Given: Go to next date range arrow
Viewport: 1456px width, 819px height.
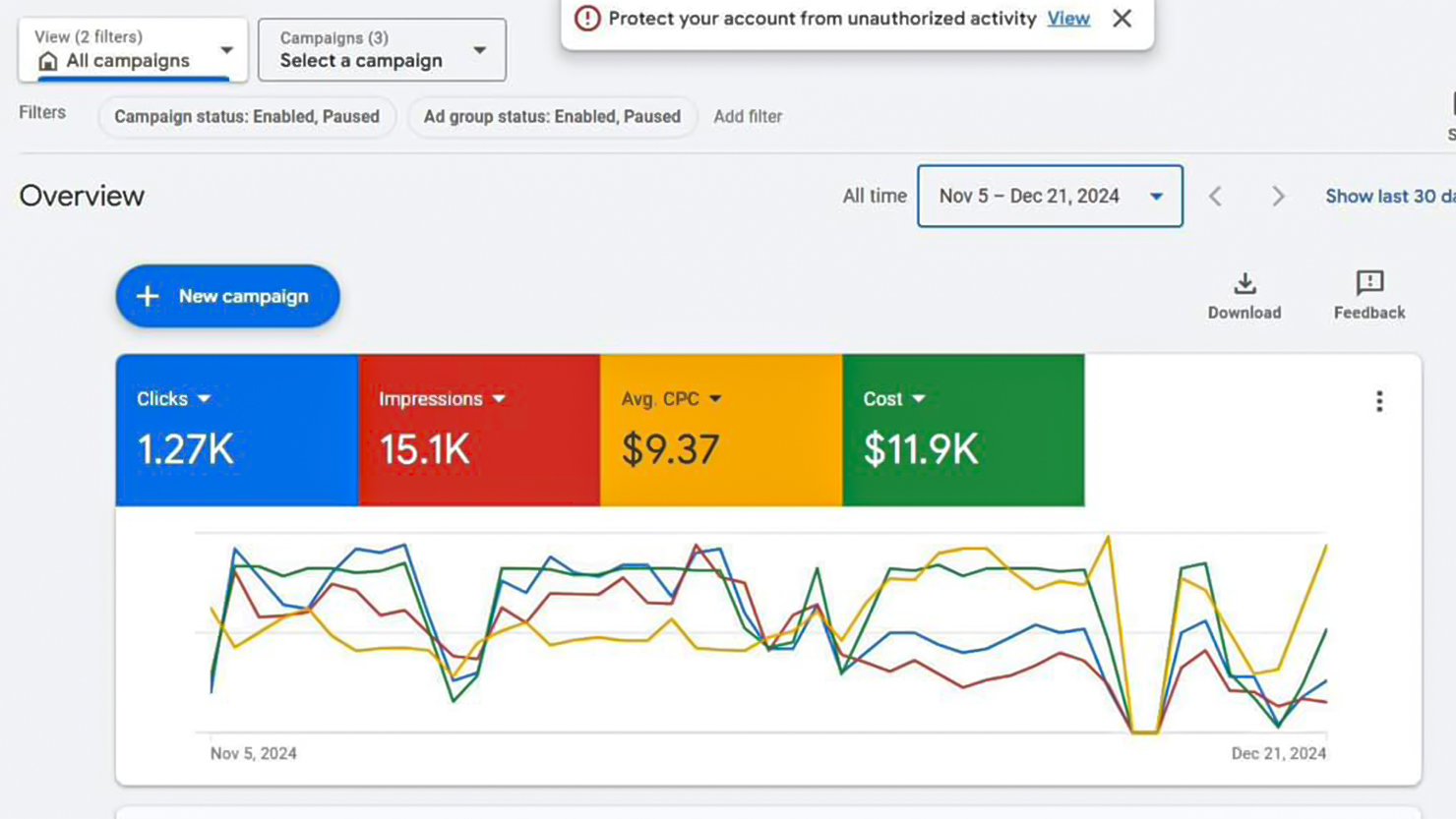Looking at the screenshot, I should click(1278, 197).
